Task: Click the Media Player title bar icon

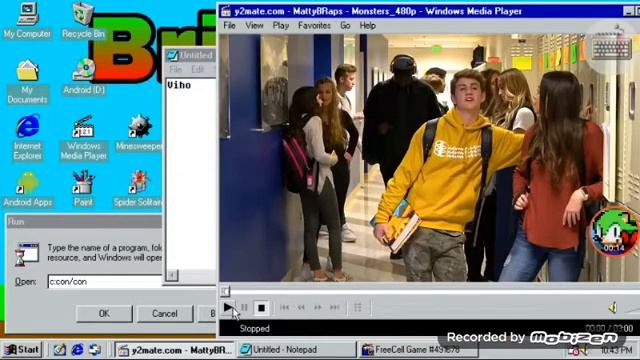Action: [x=226, y=11]
